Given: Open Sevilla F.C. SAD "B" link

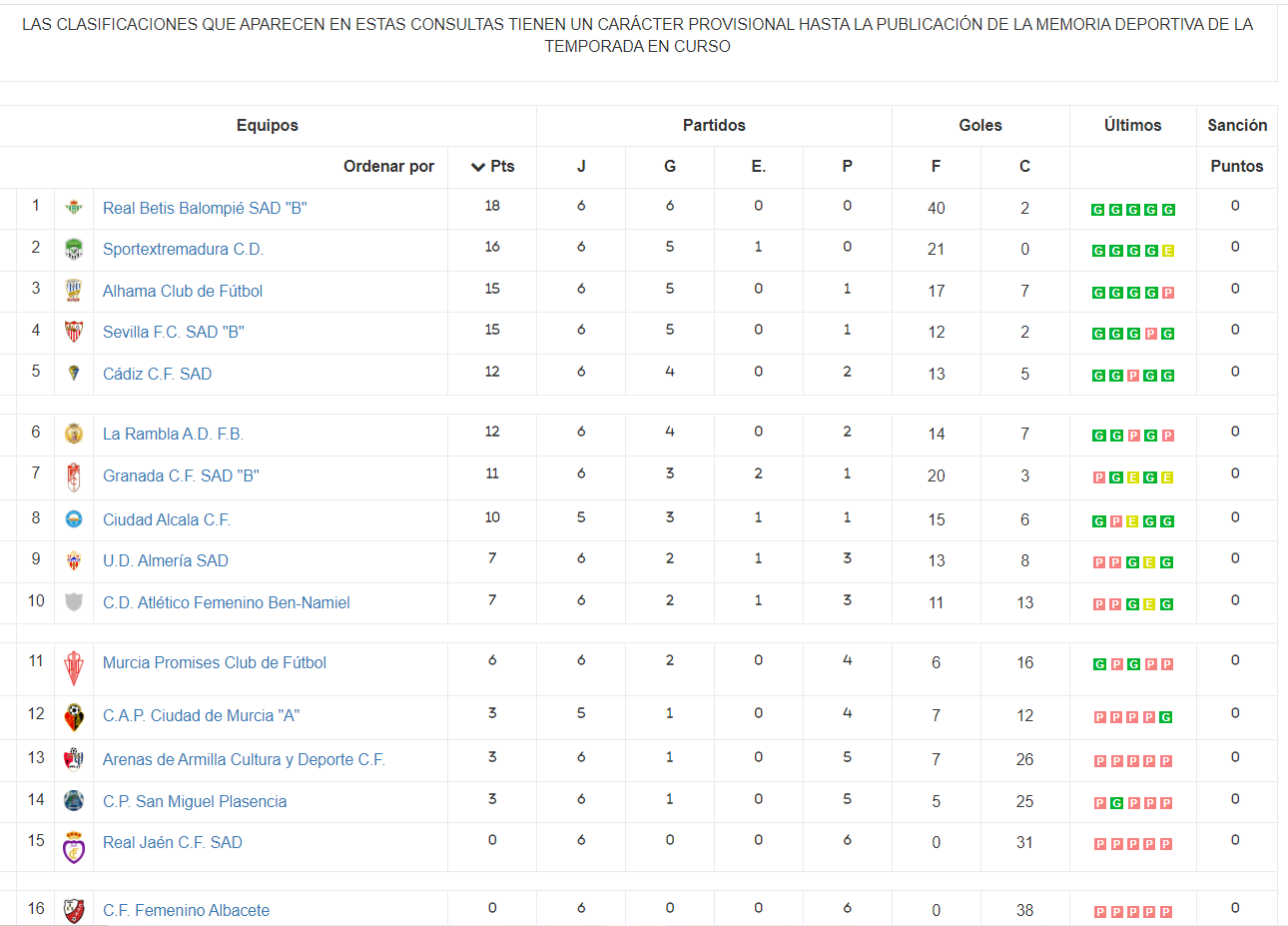Looking at the screenshot, I should click(174, 332).
